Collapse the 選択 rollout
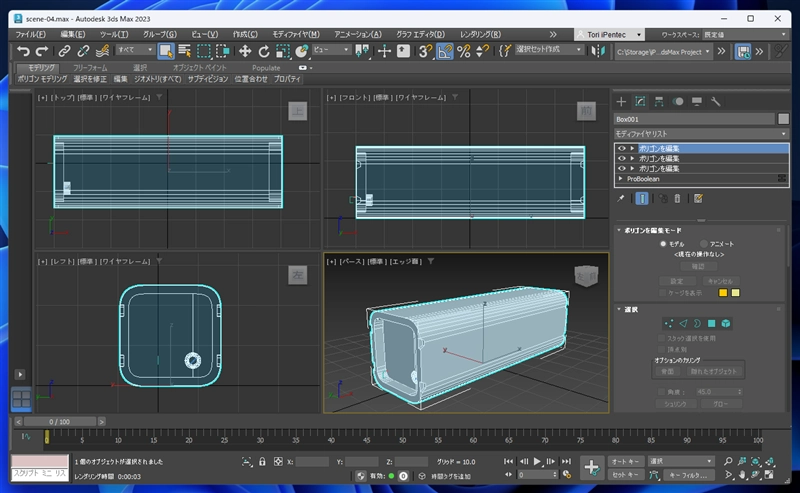This screenshot has height=493, width=800. pyautogui.click(x=630, y=308)
